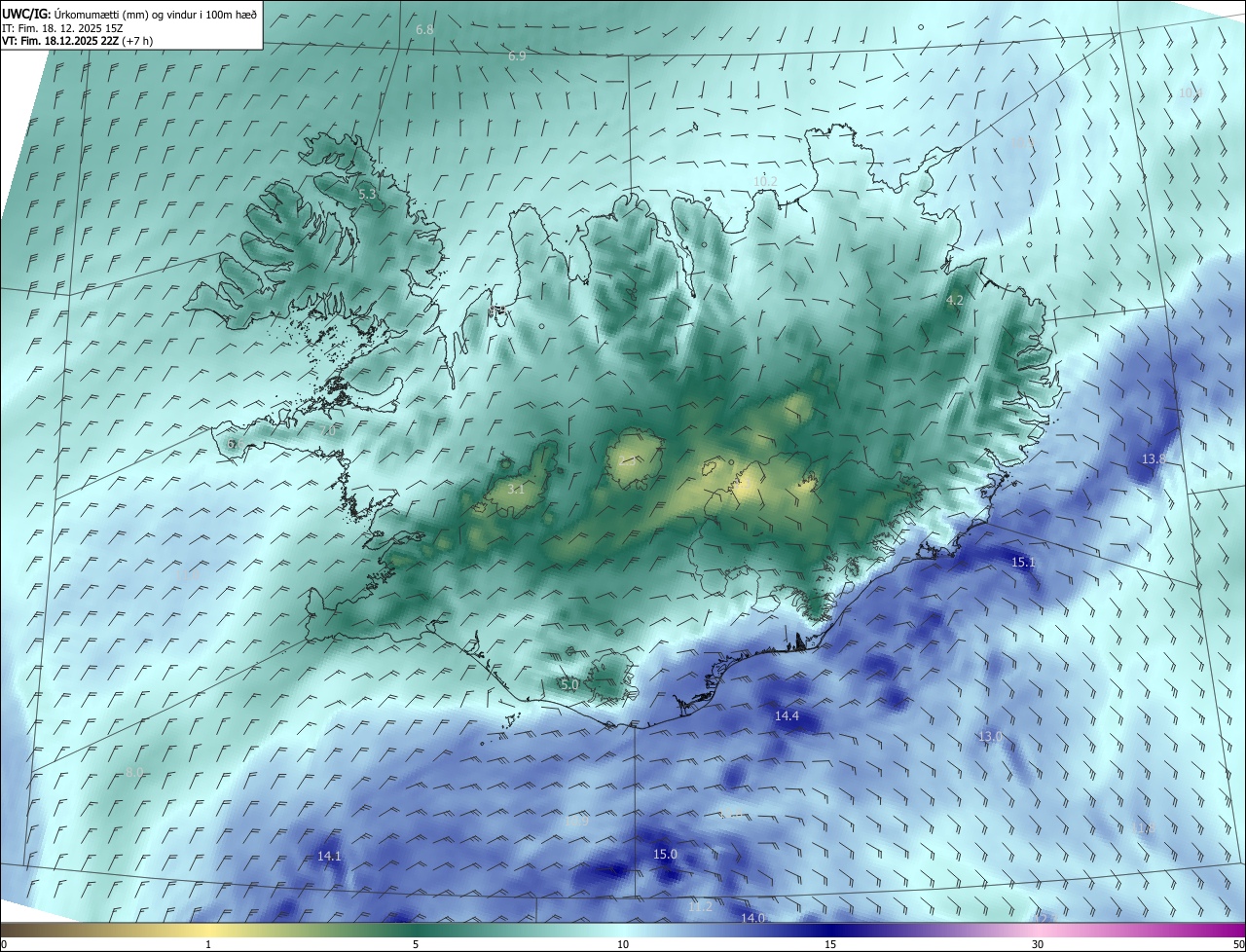Click the color scale tick labeled 1
The image size is (1246, 952).
(208, 944)
